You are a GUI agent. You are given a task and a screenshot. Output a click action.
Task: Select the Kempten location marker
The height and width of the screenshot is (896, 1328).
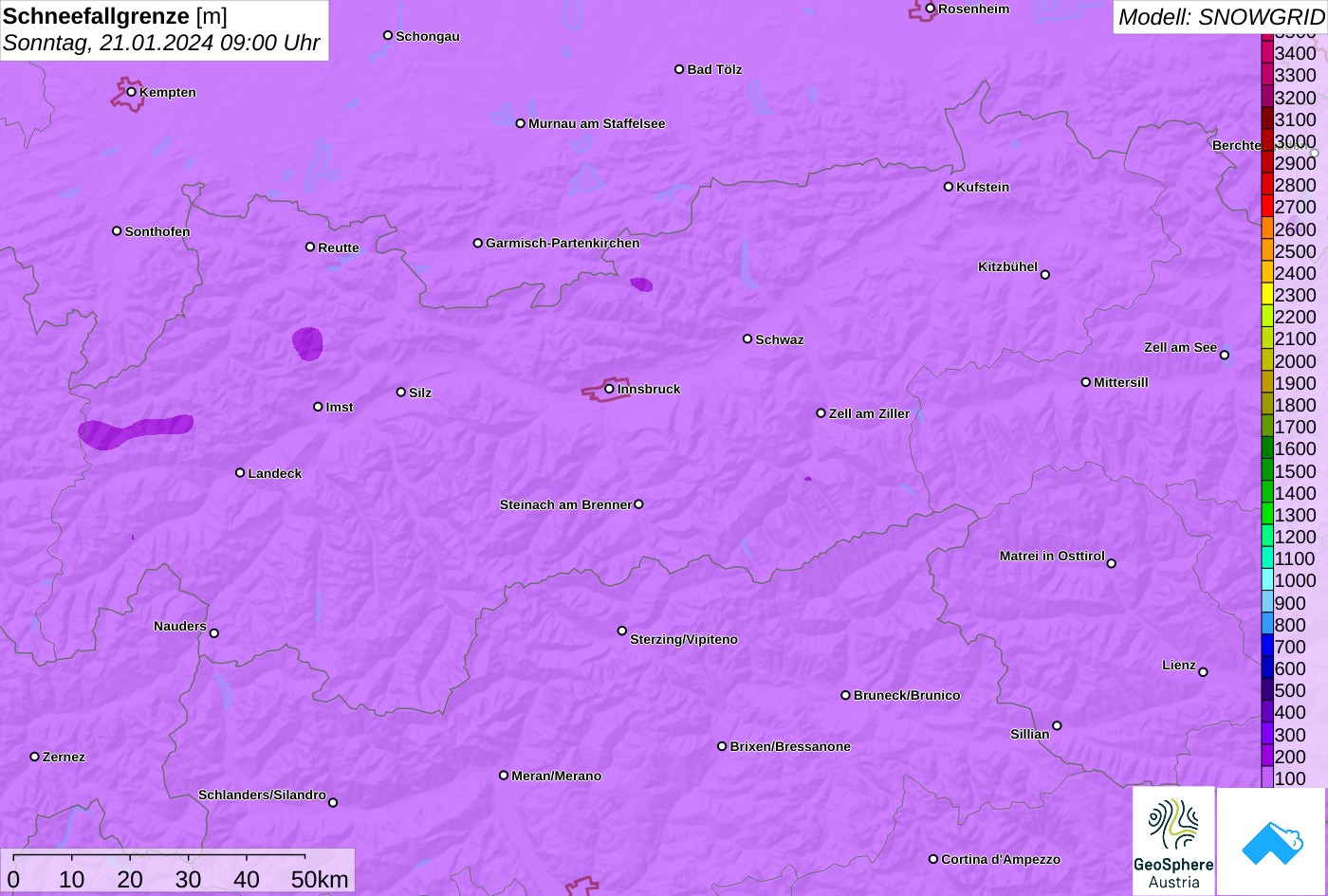132,92
